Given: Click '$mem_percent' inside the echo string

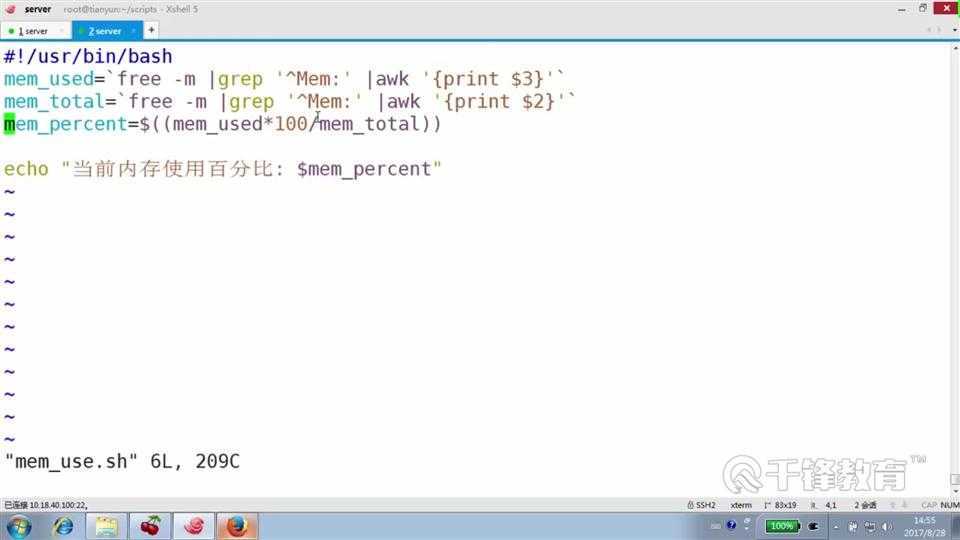Looking at the screenshot, I should pyautogui.click(x=364, y=169).
